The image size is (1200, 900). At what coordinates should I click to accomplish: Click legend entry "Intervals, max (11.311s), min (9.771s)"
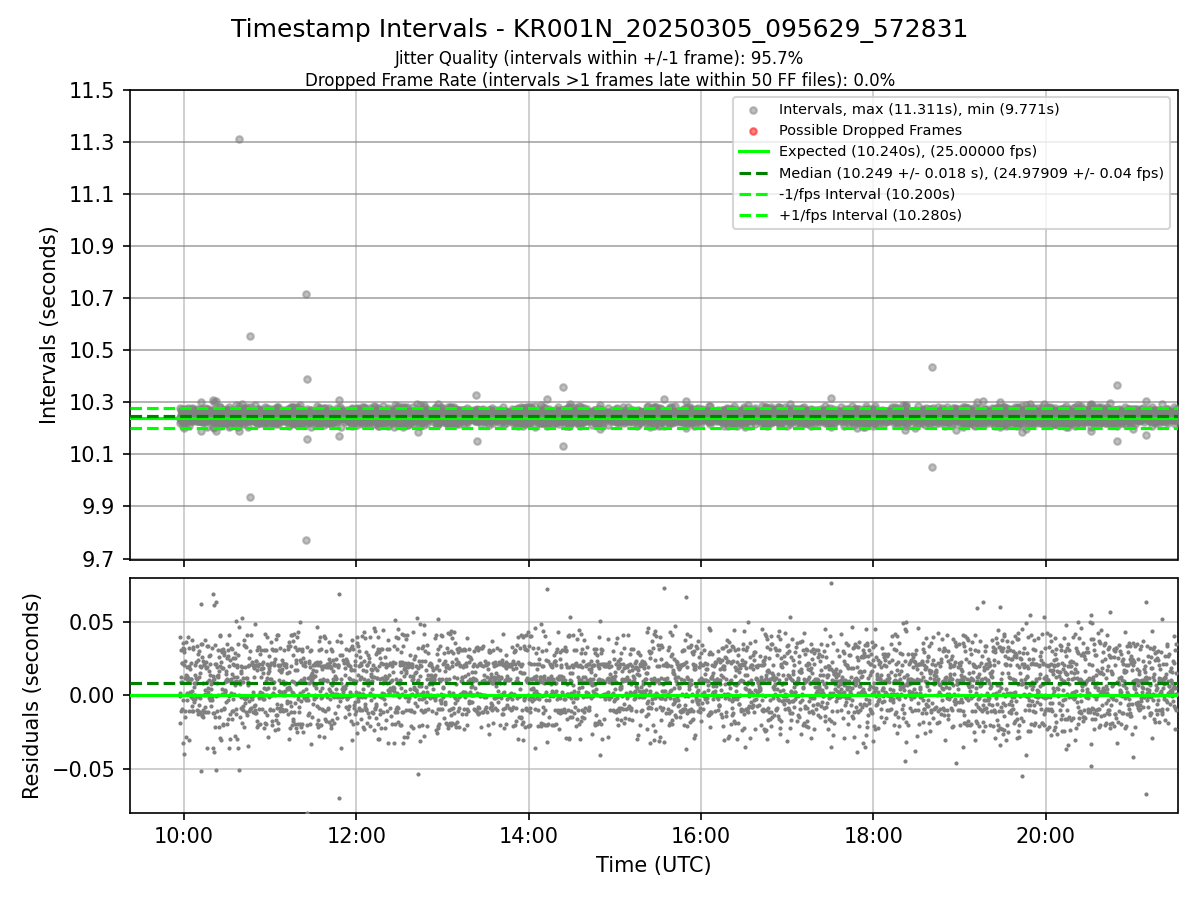[x=919, y=109]
